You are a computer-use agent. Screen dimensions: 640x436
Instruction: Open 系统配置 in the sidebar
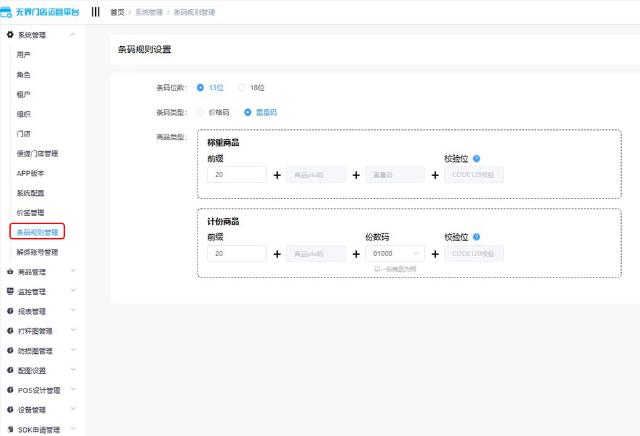click(x=30, y=193)
